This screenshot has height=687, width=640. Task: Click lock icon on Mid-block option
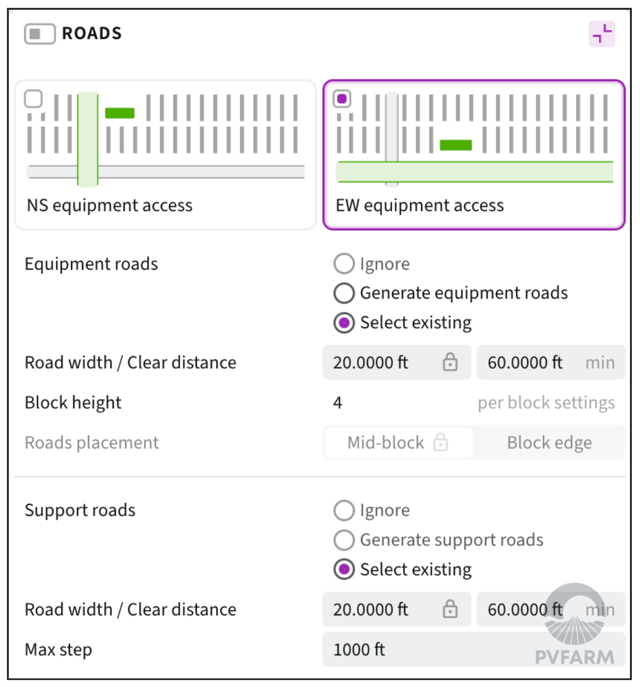(440, 443)
